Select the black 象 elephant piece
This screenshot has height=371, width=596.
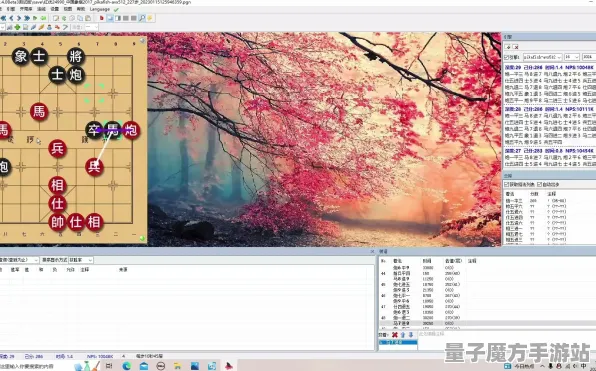click(x=21, y=56)
